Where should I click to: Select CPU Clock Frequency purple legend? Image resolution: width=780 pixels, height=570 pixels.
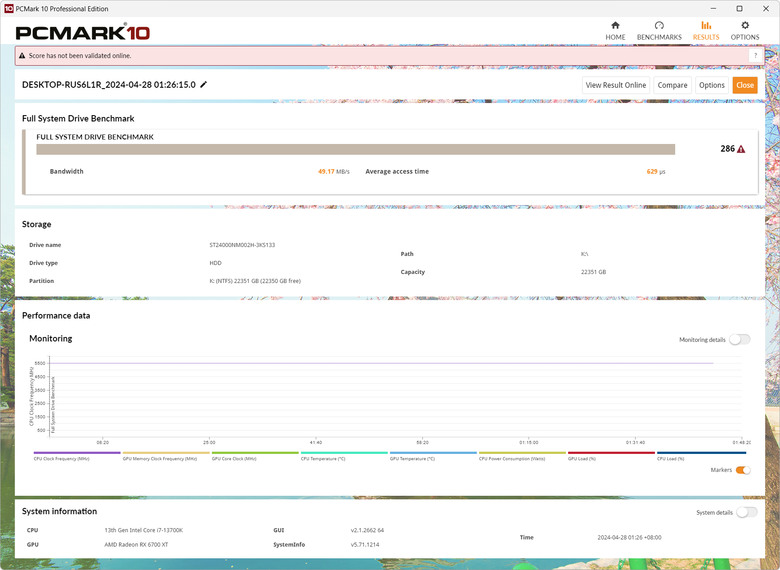tap(77, 453)
